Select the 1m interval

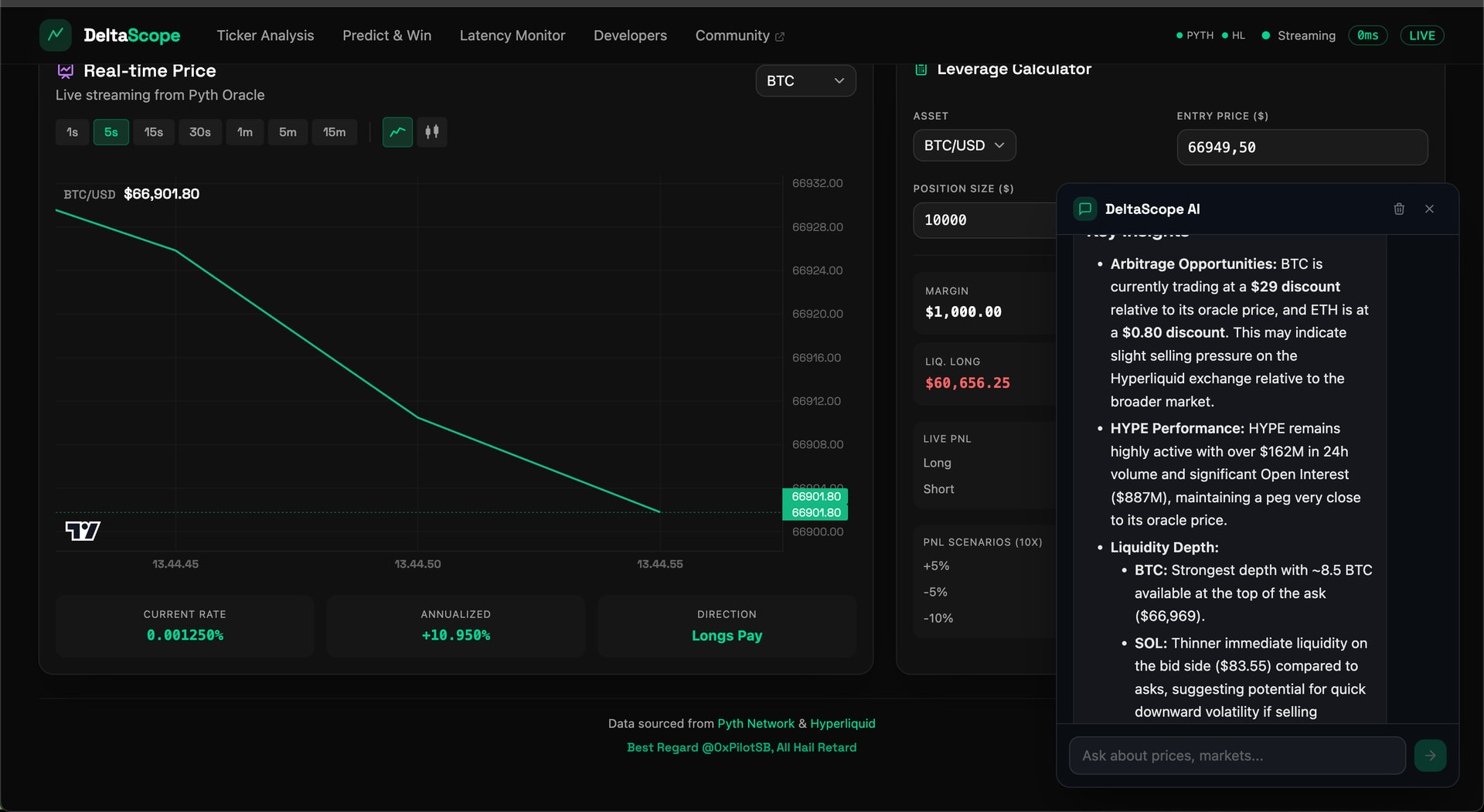[245, 132]
